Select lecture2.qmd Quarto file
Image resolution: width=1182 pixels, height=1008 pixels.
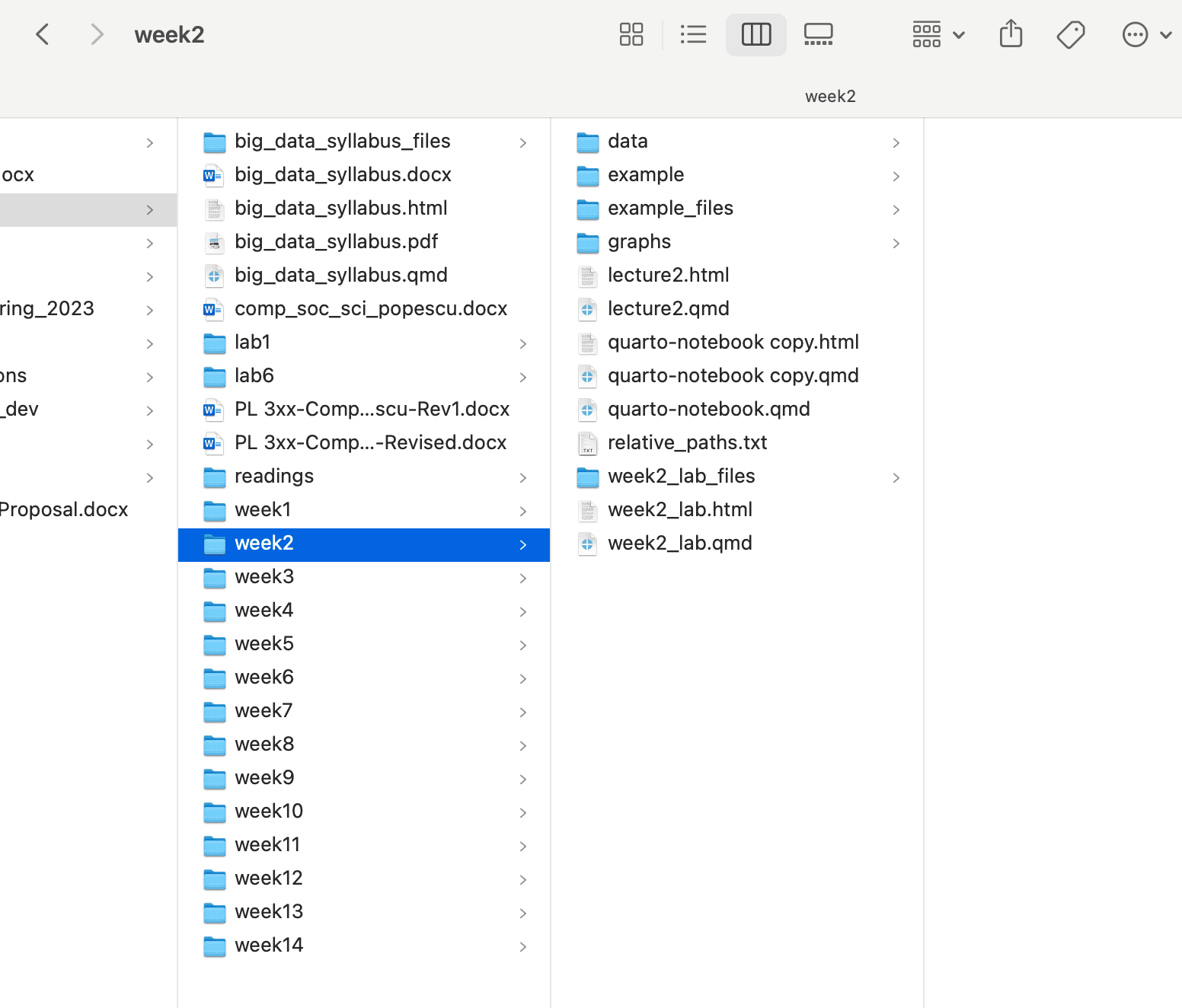pos(668,309)
